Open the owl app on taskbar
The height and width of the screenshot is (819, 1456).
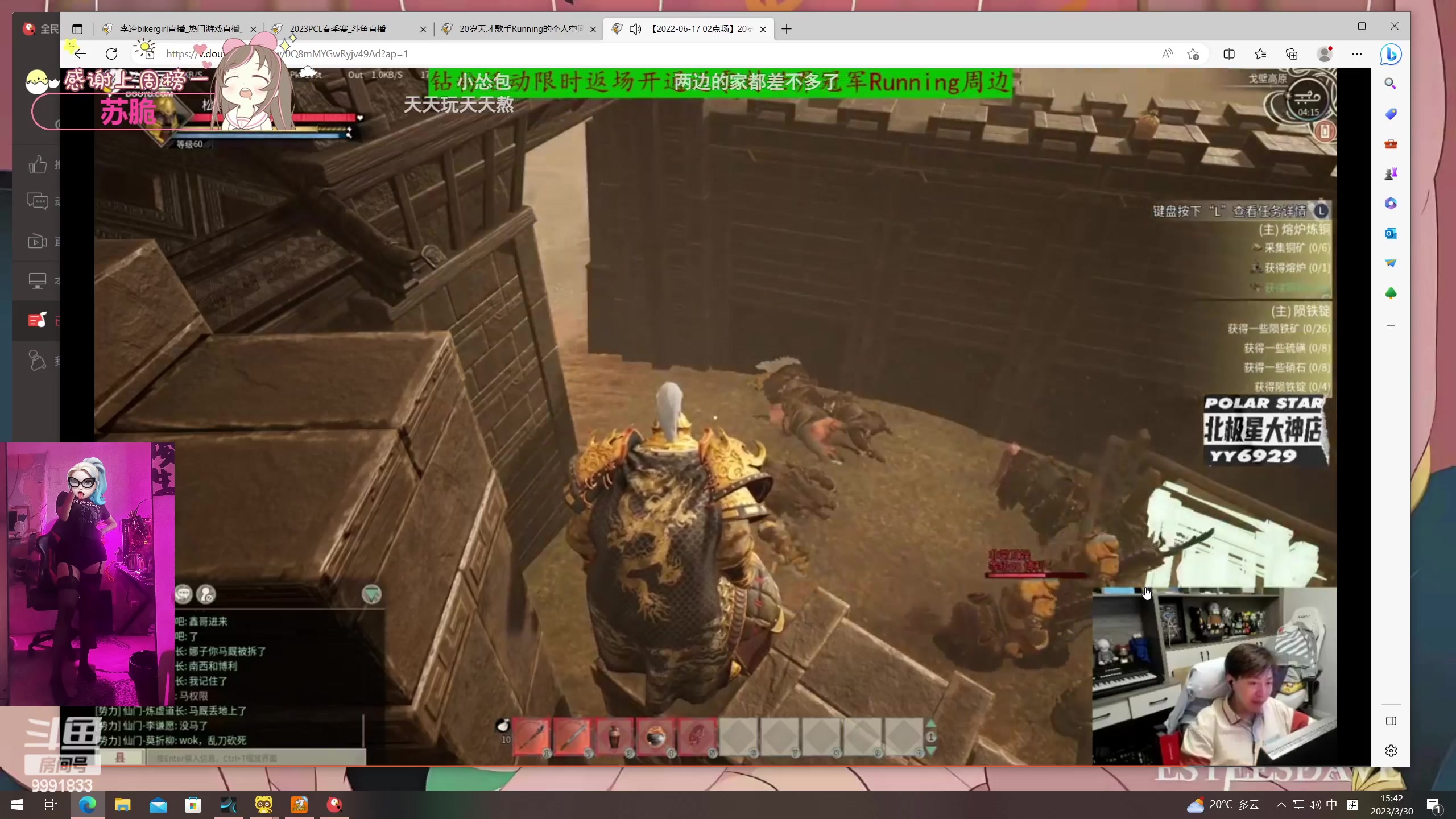click(264, 805)
